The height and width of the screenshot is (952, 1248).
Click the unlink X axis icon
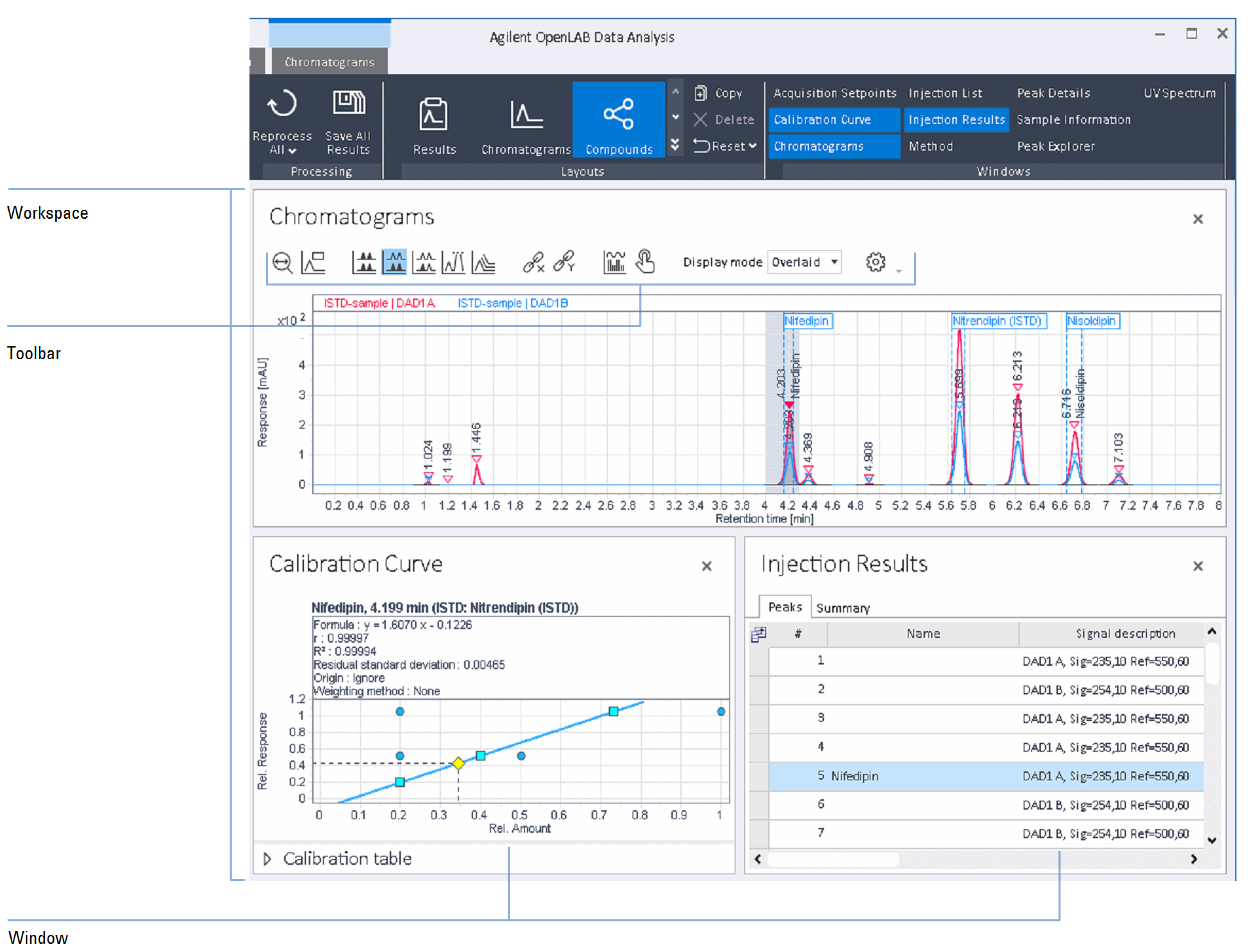coord(534,262)
